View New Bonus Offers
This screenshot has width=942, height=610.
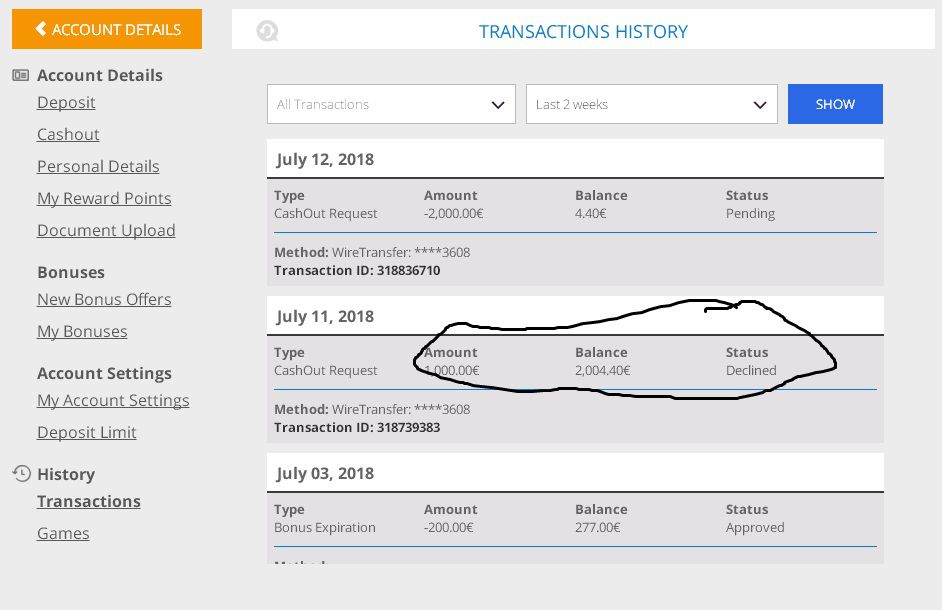point(104,299)
